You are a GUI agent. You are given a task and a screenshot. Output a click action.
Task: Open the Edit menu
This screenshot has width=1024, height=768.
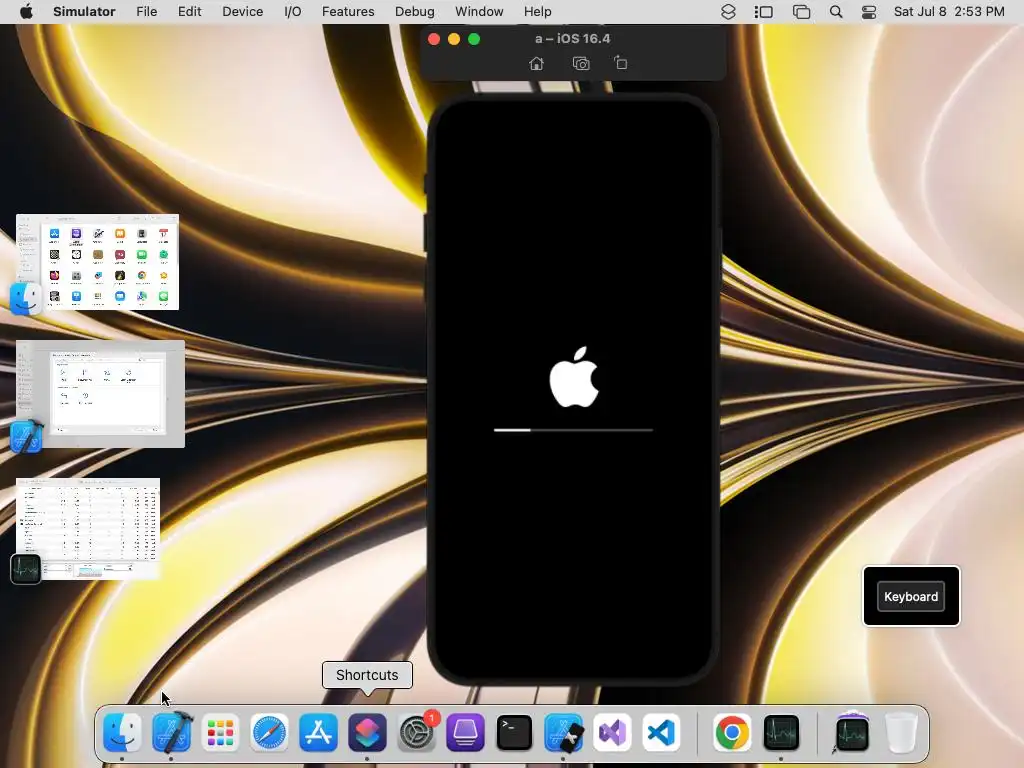189,11
